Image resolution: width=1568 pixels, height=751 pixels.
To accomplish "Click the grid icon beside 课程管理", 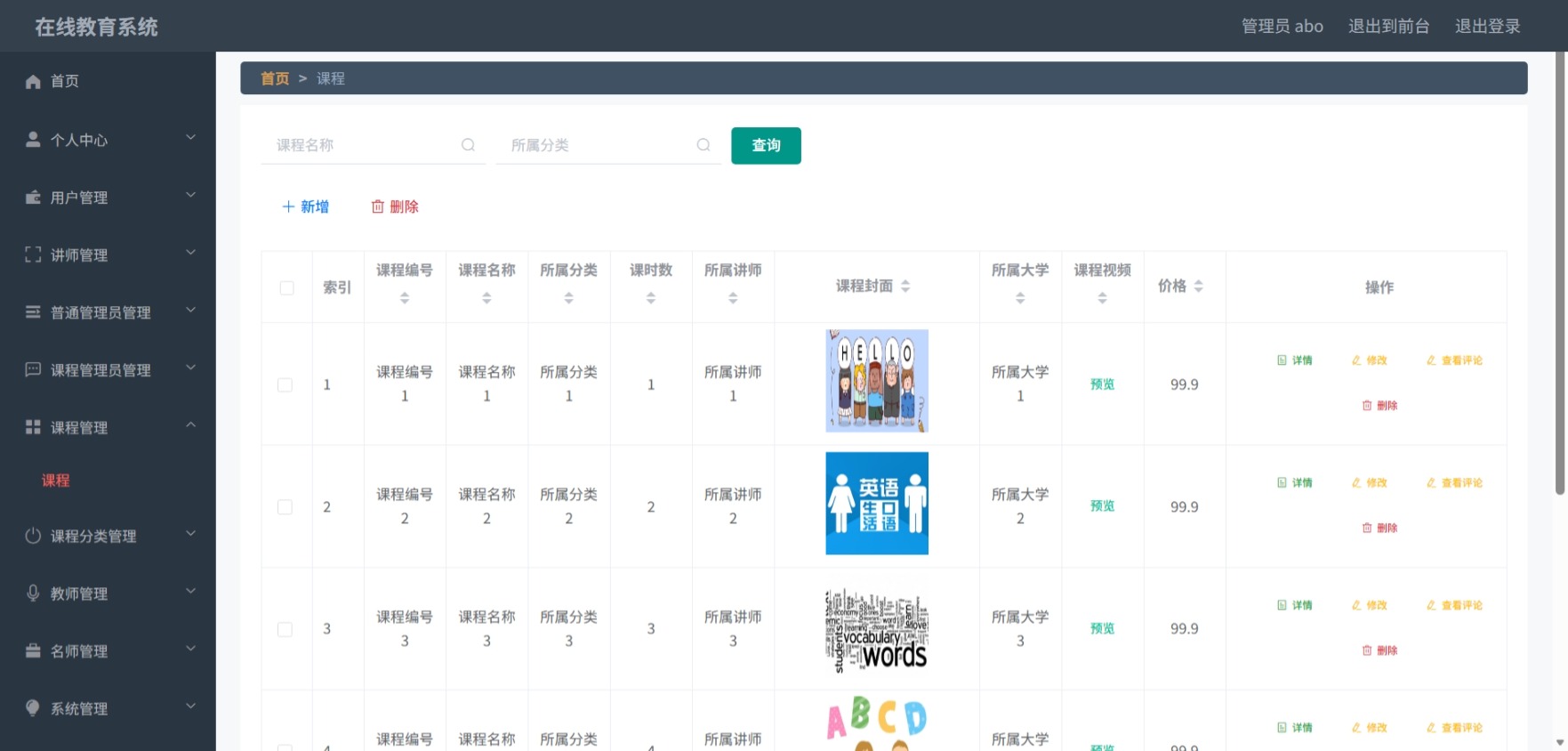I will [33, 428].
